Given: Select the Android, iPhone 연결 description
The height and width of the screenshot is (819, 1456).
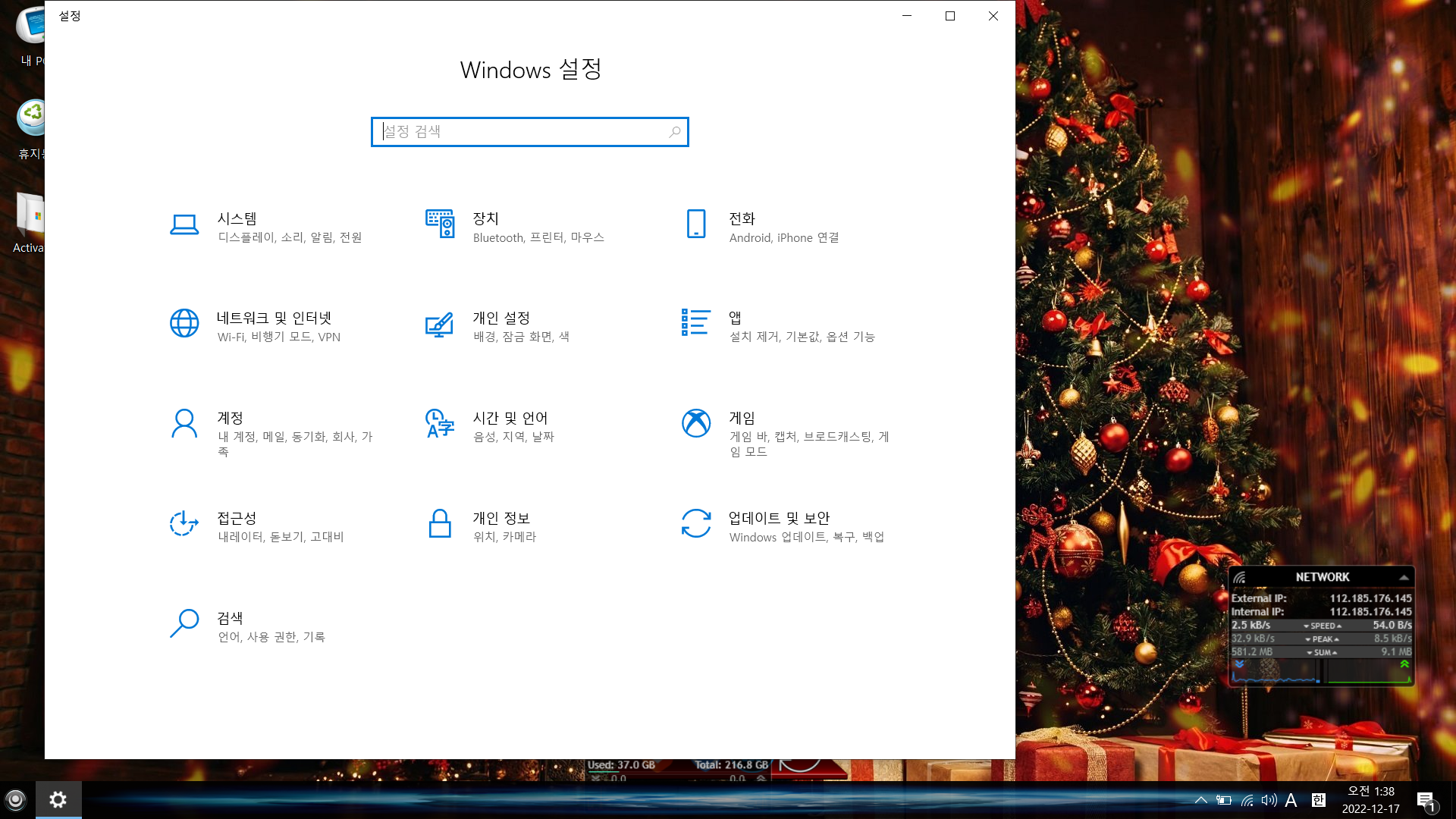Looking at the screenshot, I should click(x=784, y=238).
